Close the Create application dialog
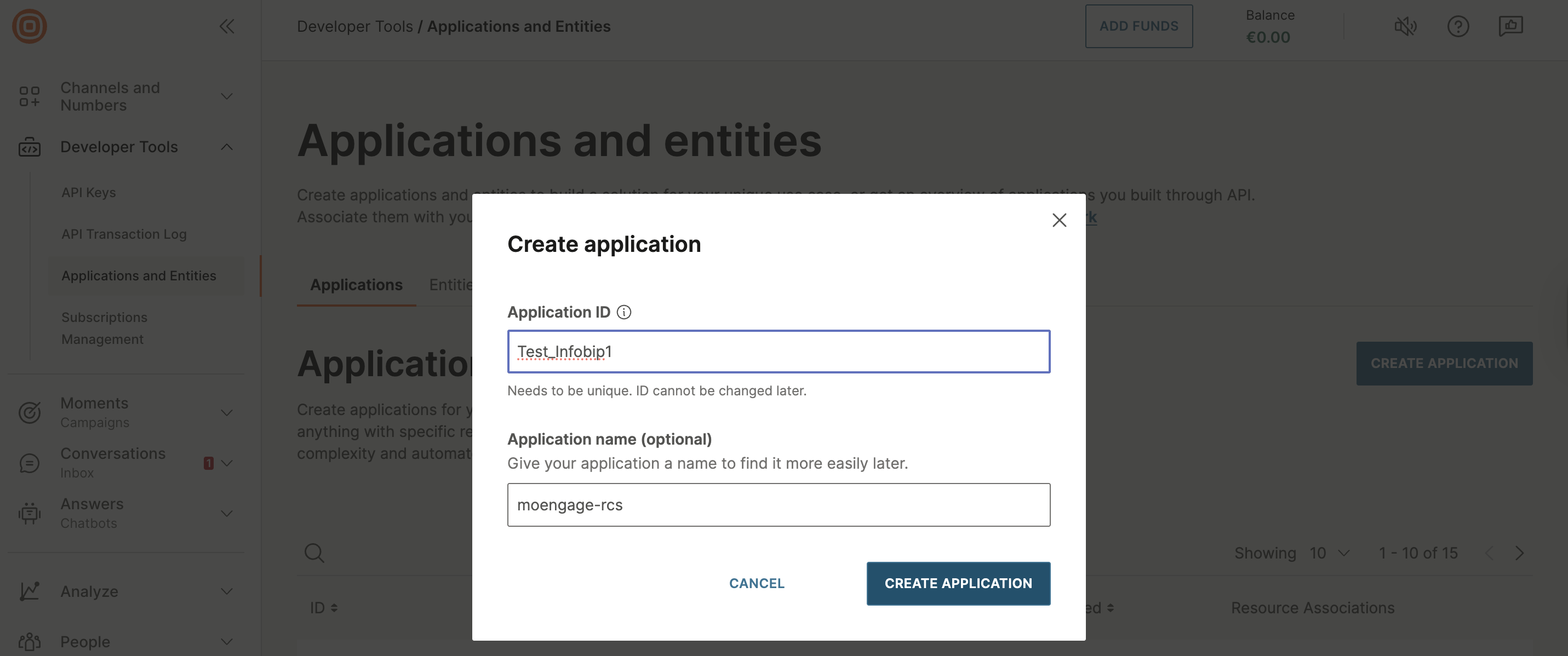Screen dimensions: 1568x656 tap(1059, 220)
